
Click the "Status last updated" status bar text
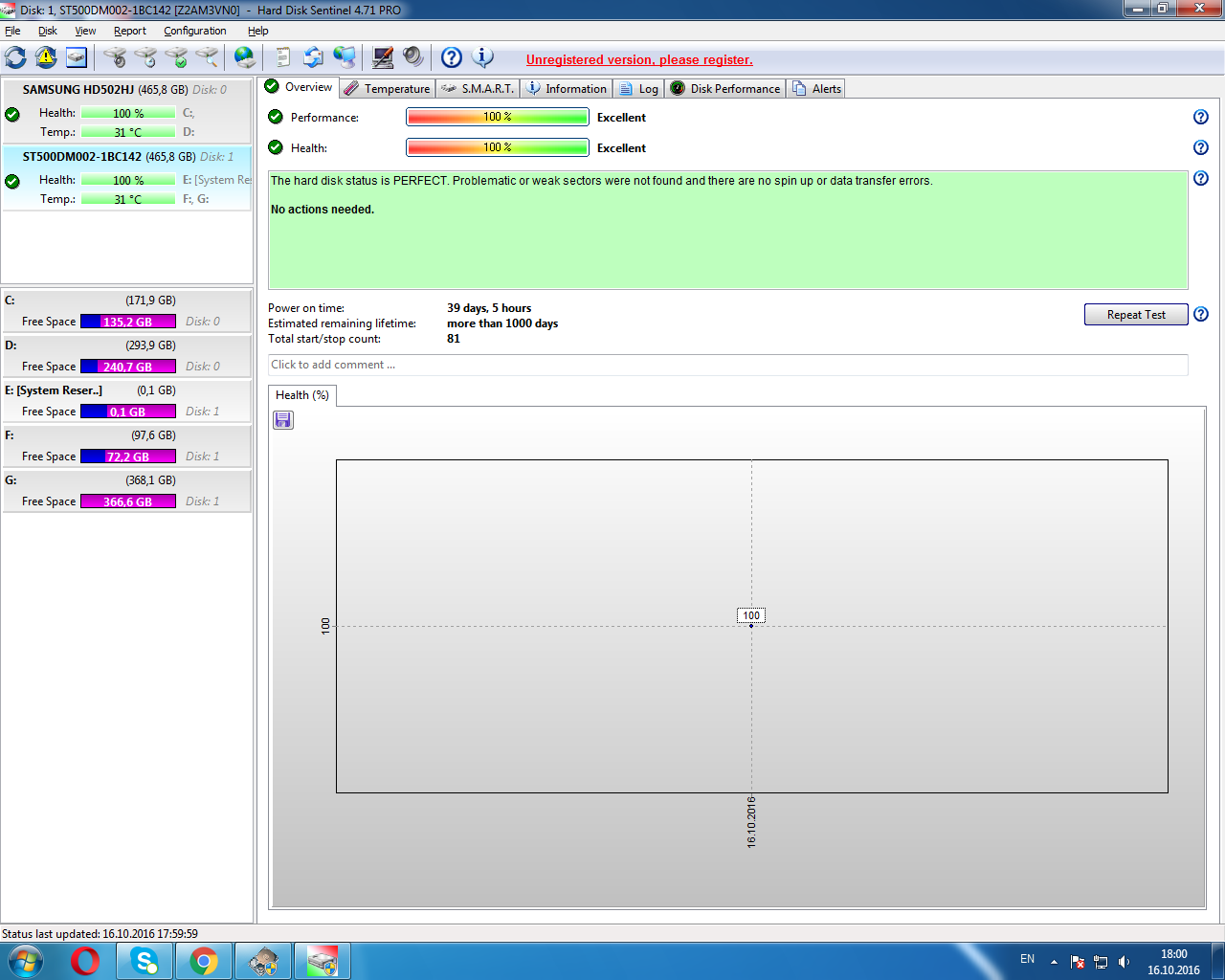click(x=100, y=934)
